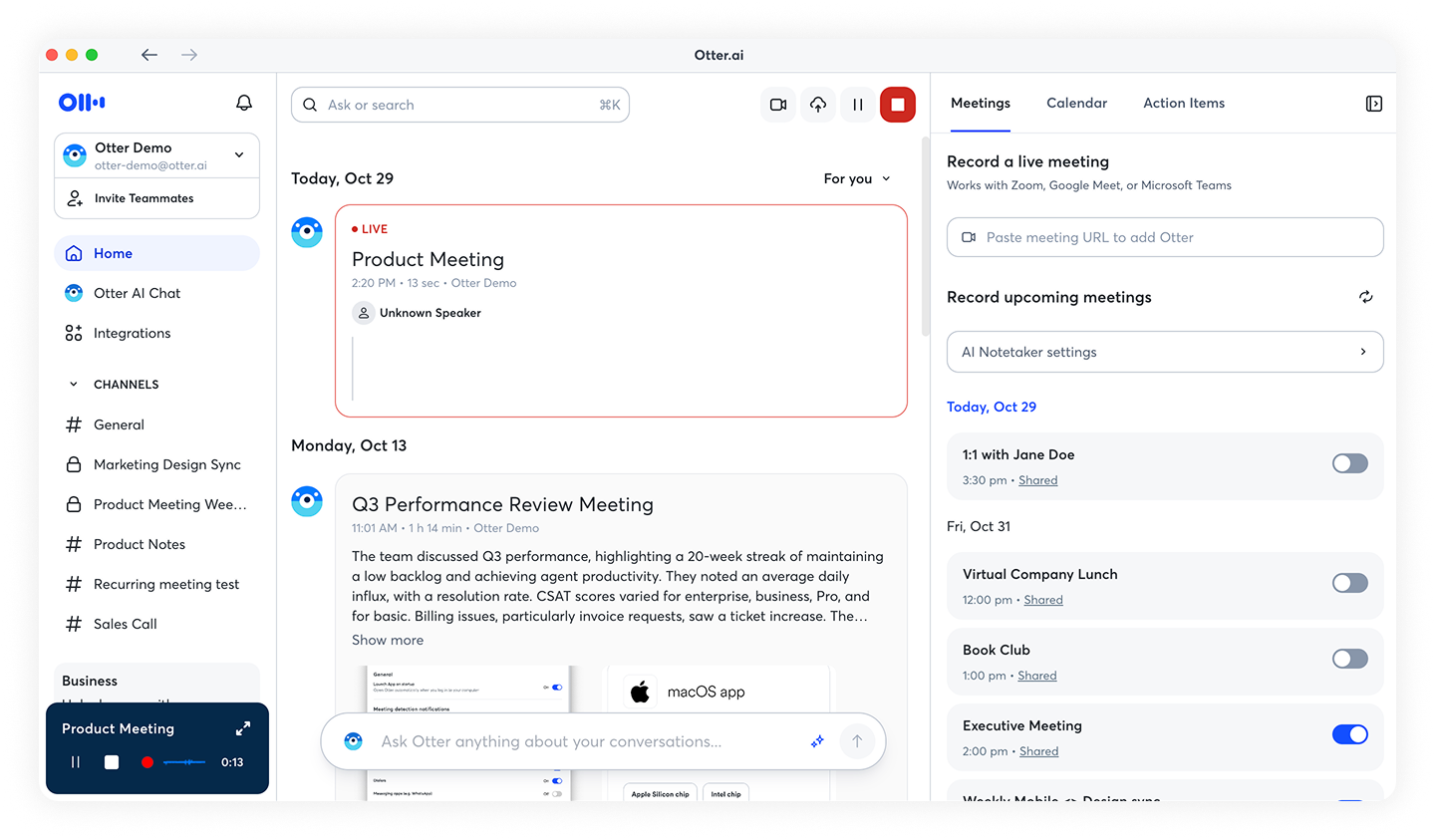Click the cloud upload import icon
The image size is (1435, 840).
(818, 105)
